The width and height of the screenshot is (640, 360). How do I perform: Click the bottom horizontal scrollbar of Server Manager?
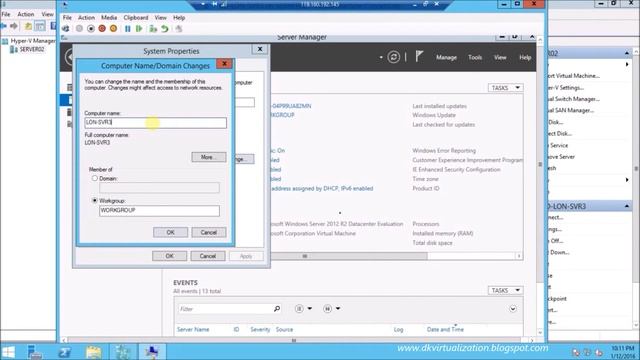297,340
